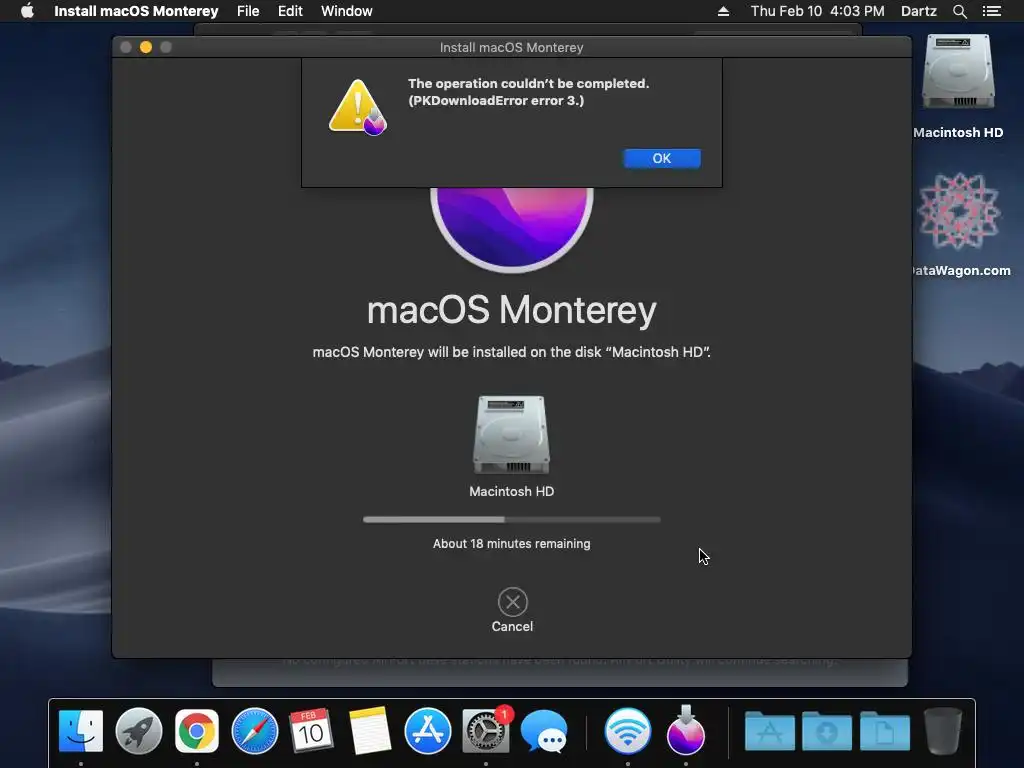Open the File menu
Viewport: 1024px width, 768px height.
[248, 11]
